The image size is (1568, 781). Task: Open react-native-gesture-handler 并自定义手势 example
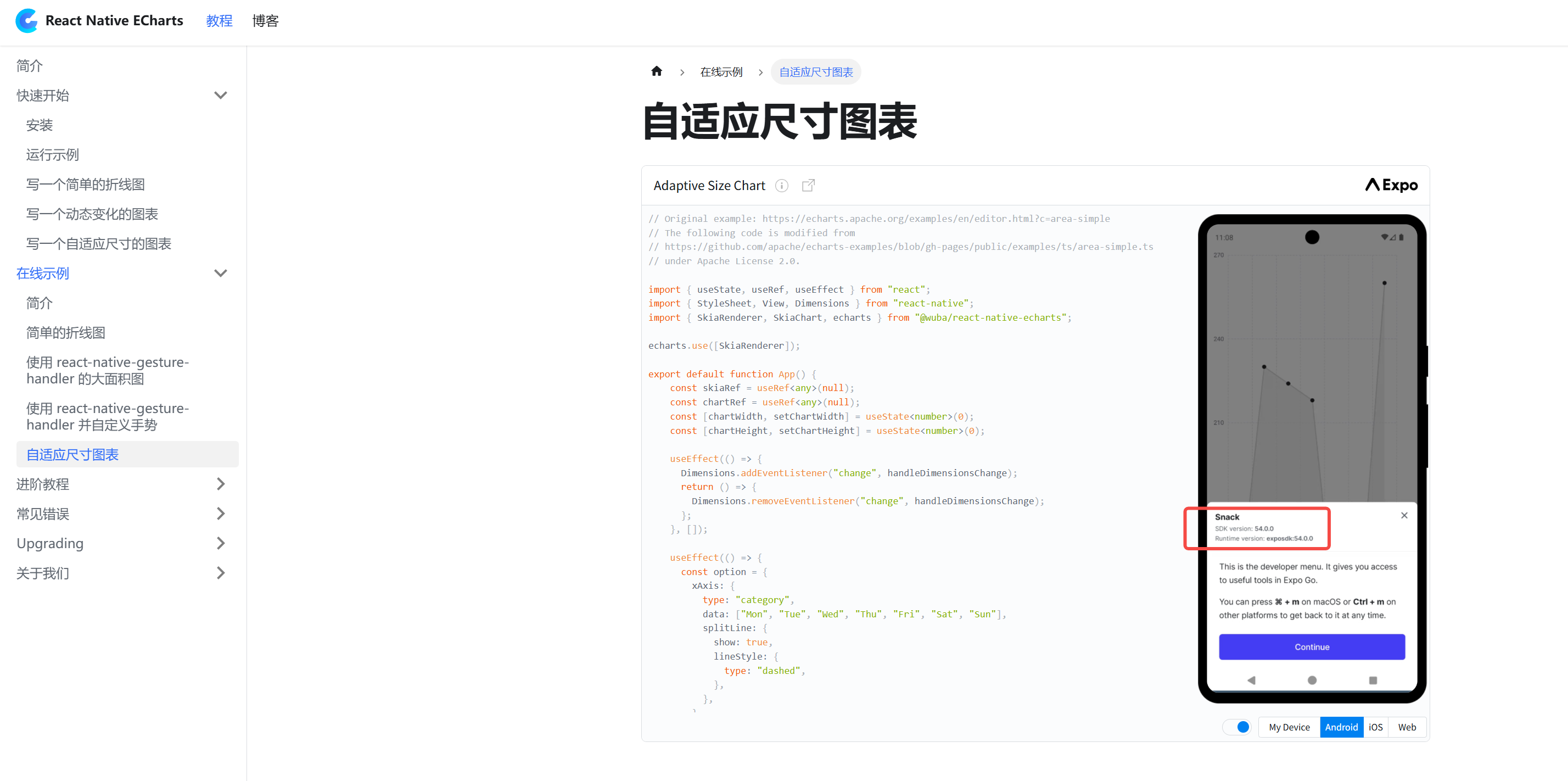[x=108, y=416]
